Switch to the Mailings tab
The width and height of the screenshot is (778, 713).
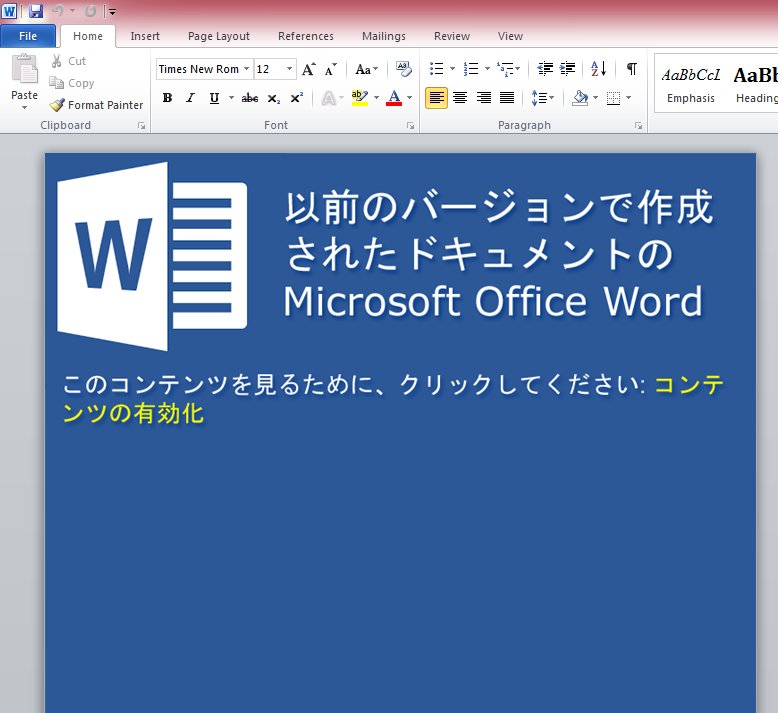pyautogui.click(x=384, y=36)
